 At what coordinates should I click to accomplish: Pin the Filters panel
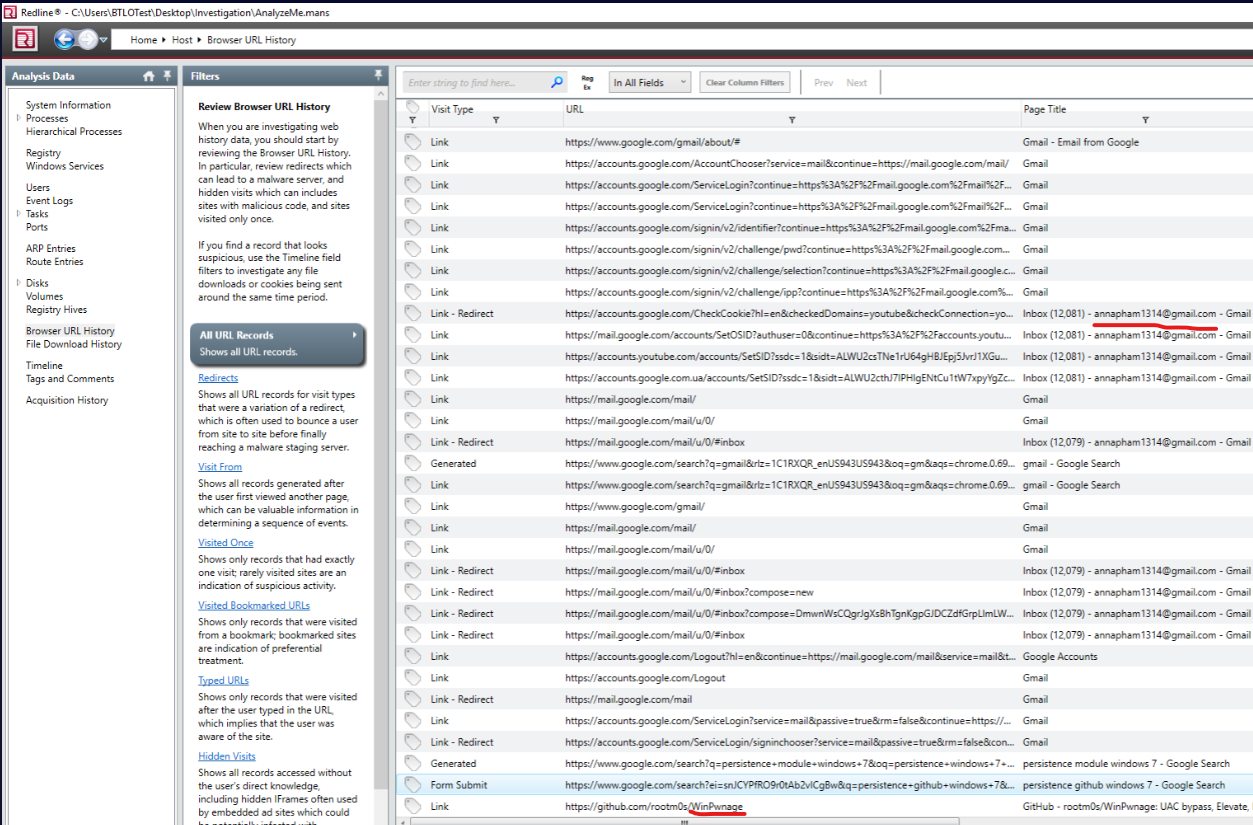(x=378, y=76)
